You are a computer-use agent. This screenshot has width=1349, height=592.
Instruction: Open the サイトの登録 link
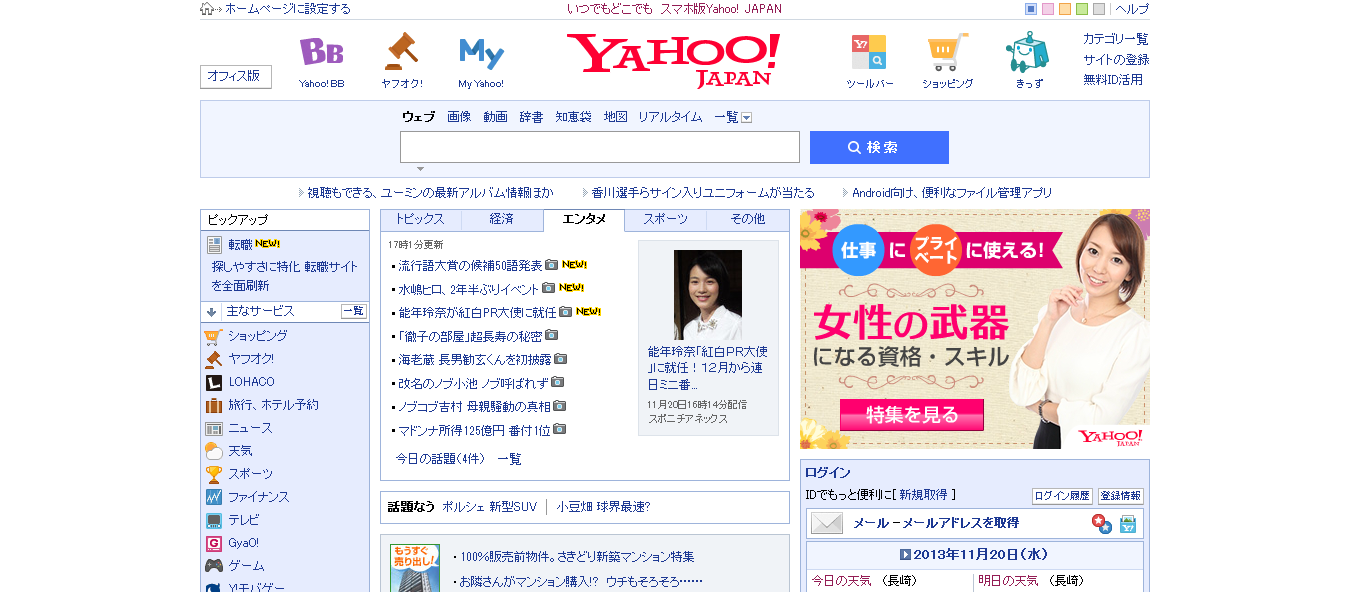[x=1116, y=59]
